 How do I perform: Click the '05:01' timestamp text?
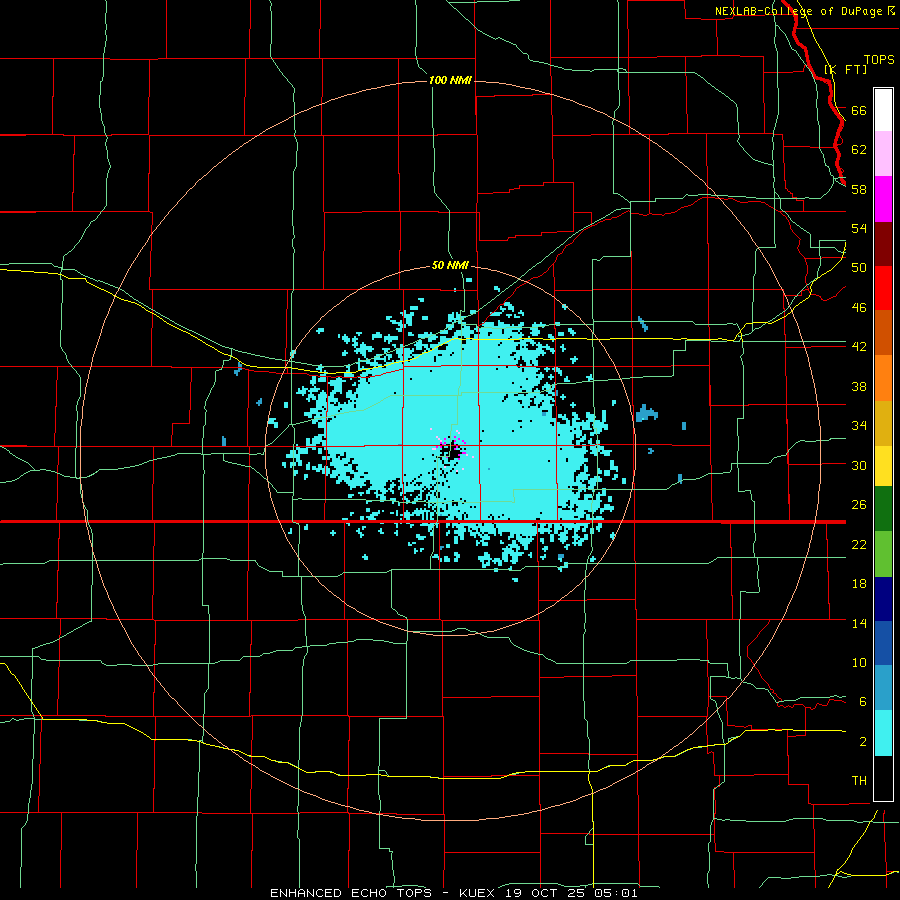pos(616,893)
